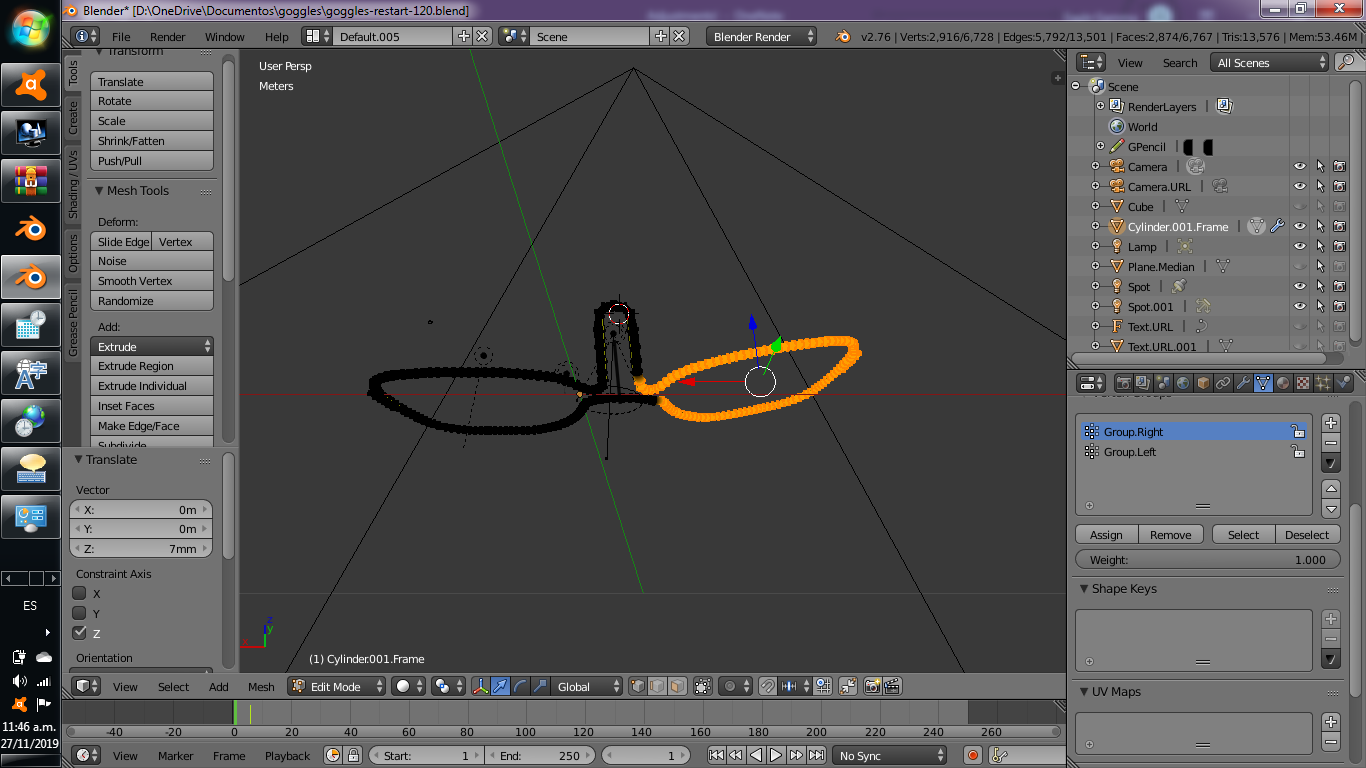The height and width of the screenshot is (768, 1366).
Task: Toggle Cylinder.001.Frame renderability camera icon
Action: tap(1339, 226)
